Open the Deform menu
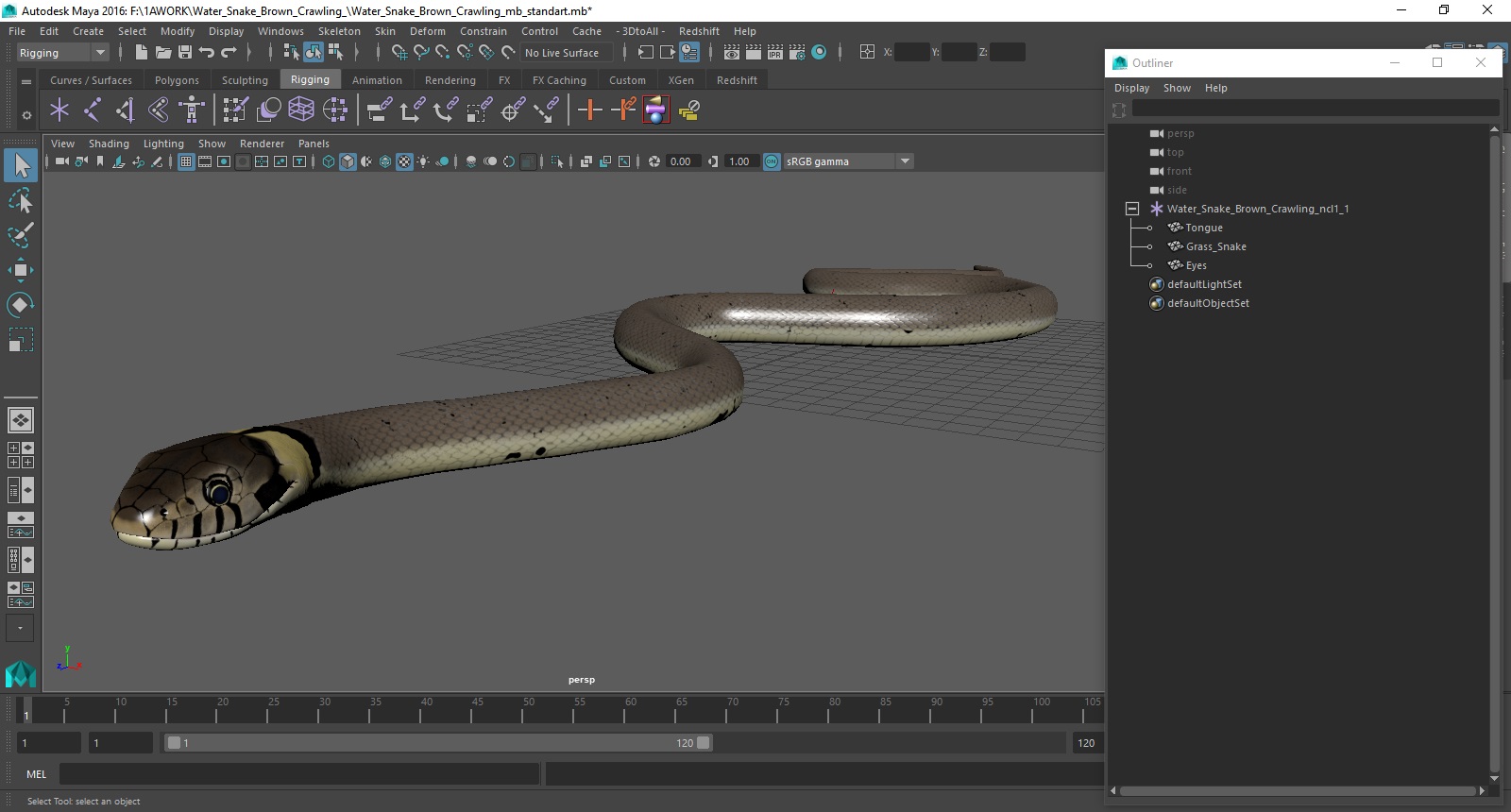This screenshot has height=812, width=1511. pos(427,31)
